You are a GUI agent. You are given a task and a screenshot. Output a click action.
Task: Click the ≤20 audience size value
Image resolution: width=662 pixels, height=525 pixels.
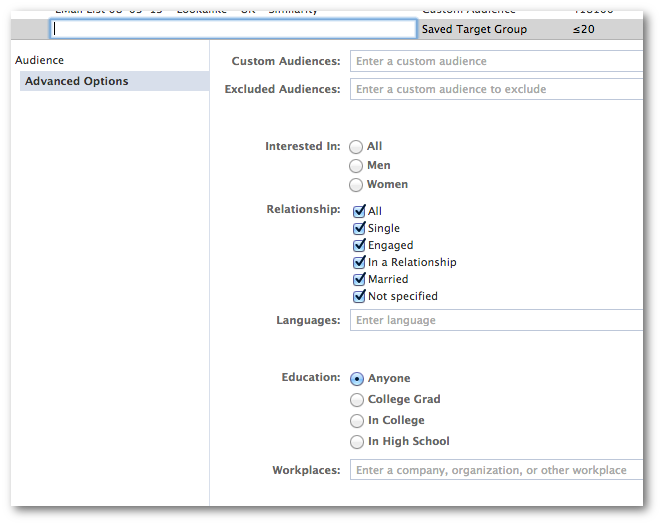(x=583, y=29)
